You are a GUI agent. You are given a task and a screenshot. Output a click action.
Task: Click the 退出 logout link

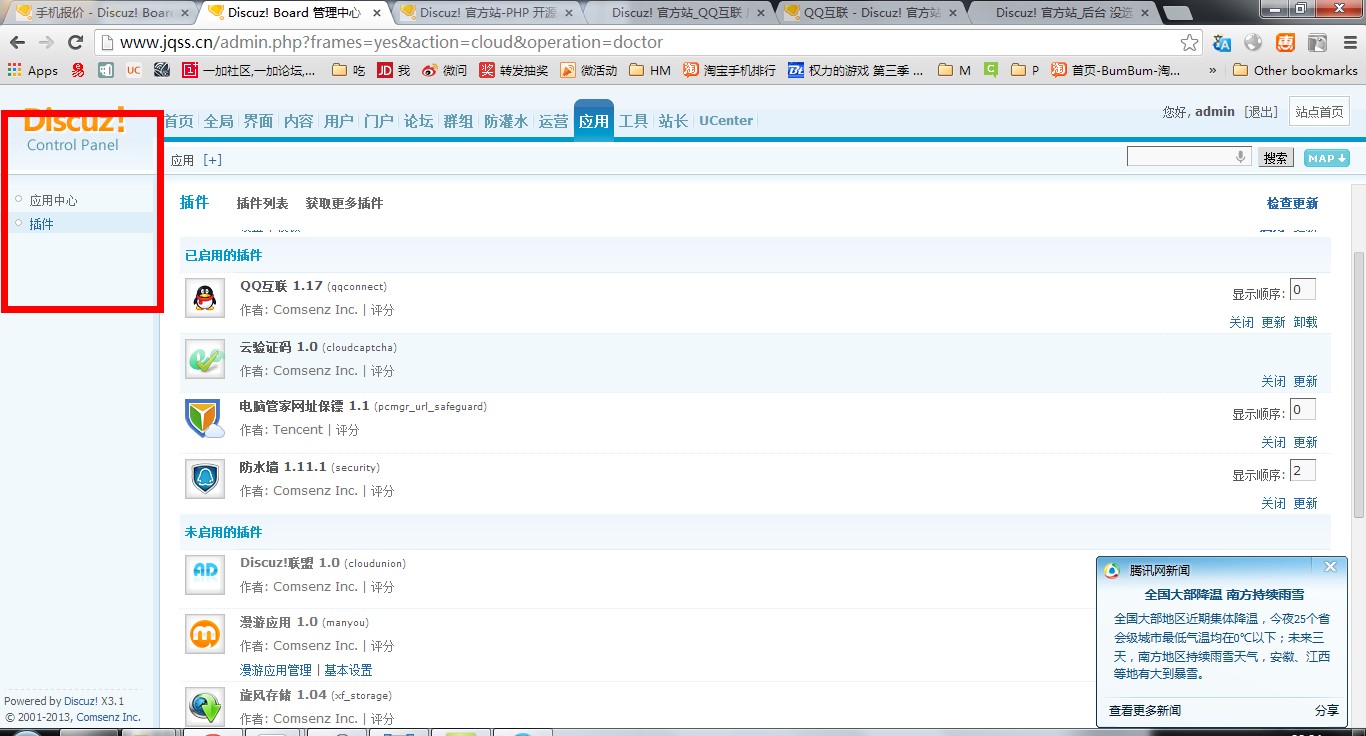tap(1261, 112)
